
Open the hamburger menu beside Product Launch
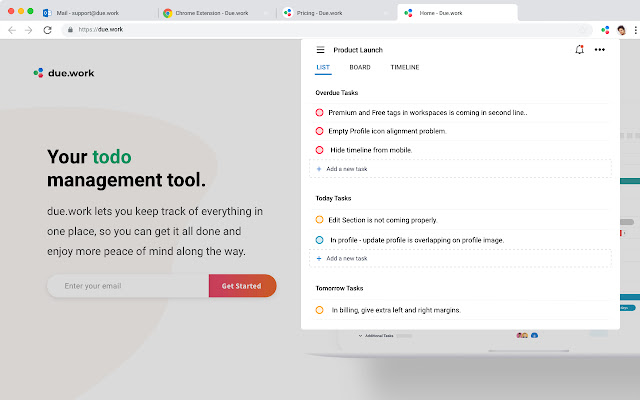[320, 50]
